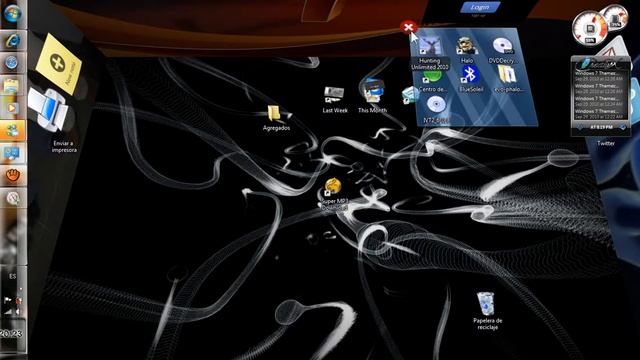Screen dimensions: 640x360
Task: Open Windows Media Player taskbar icon
Action: 12,108
